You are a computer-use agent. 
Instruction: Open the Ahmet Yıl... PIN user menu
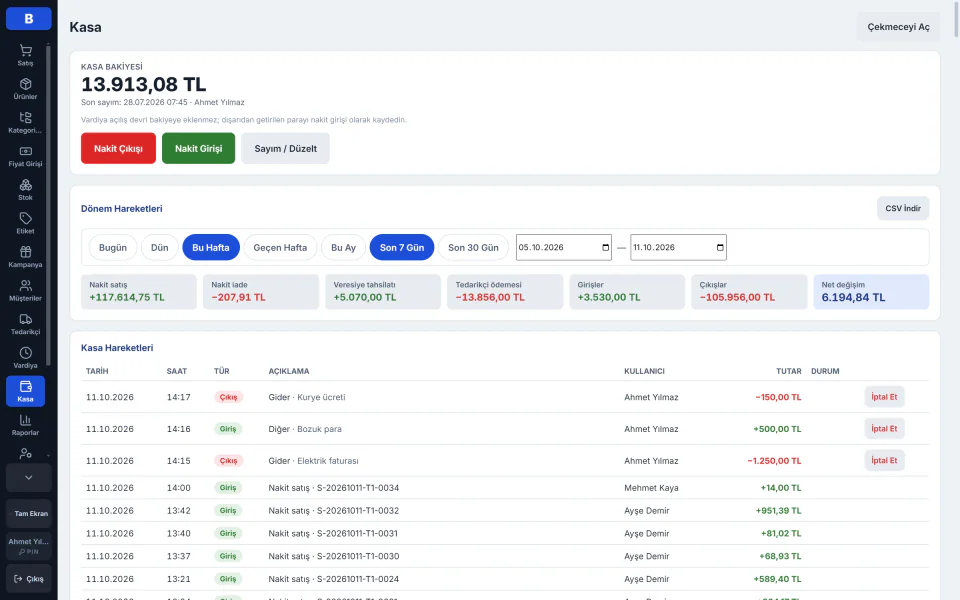click(29, 546)
